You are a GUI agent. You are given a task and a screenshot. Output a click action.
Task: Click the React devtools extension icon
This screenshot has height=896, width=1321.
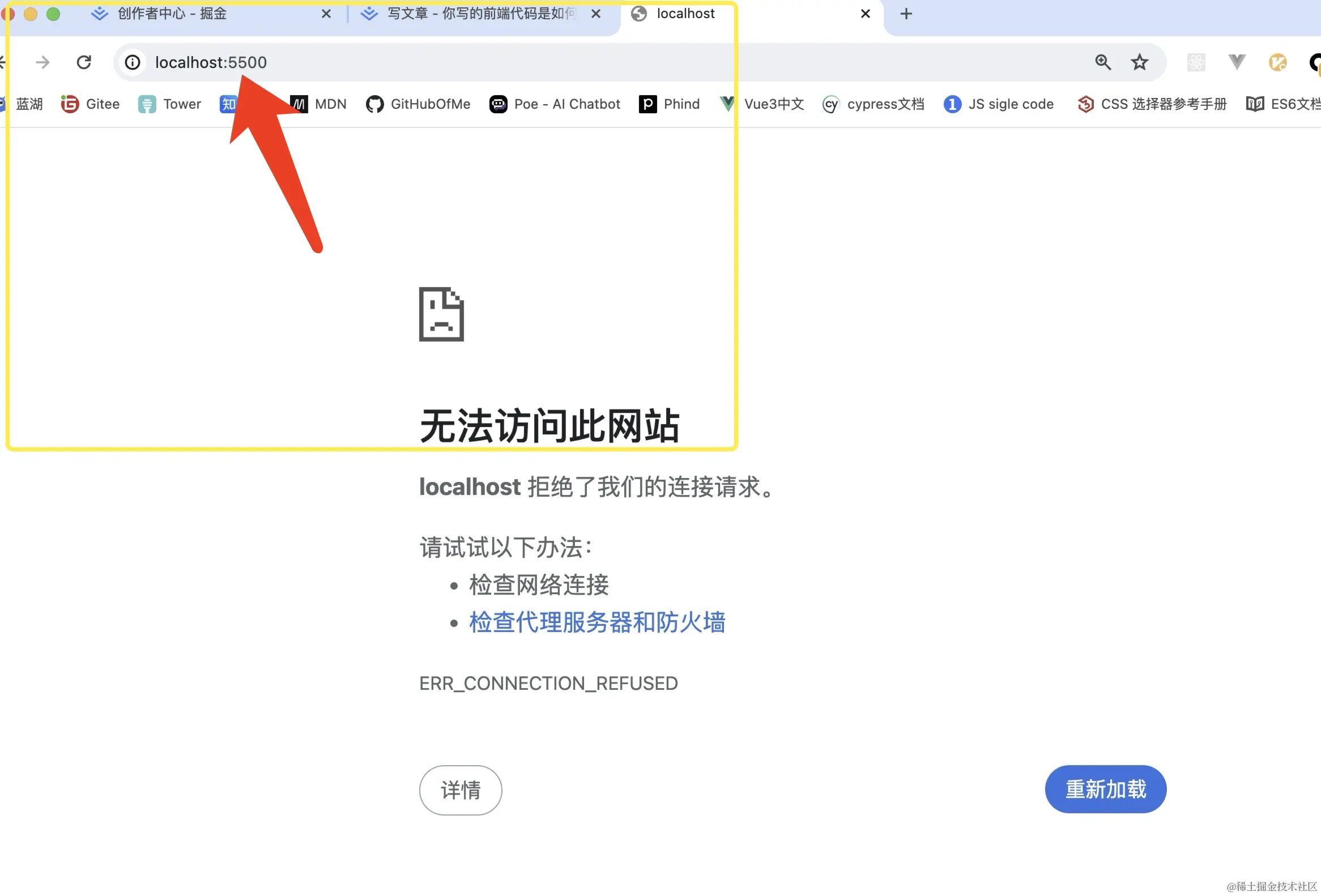click(1196, 62)
